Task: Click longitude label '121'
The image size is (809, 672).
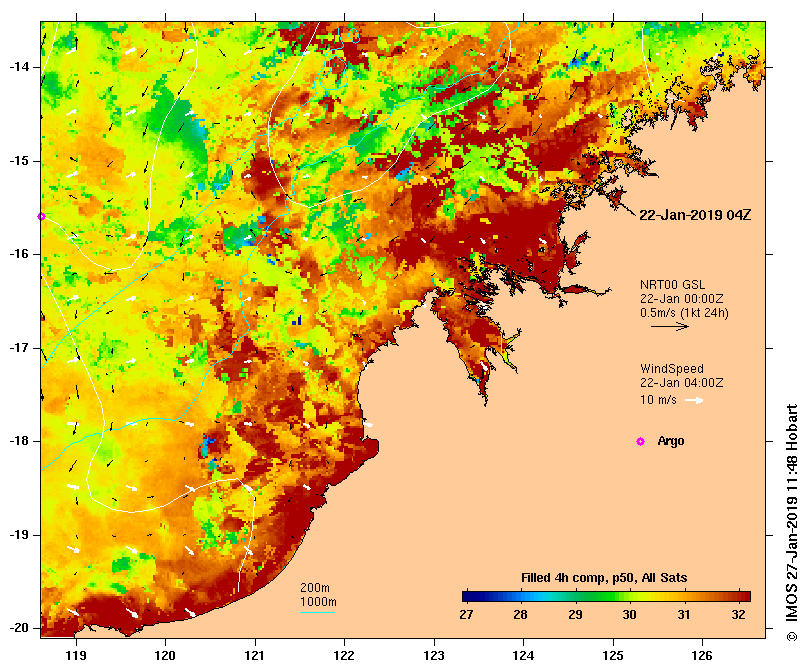Action: point(255,655)
